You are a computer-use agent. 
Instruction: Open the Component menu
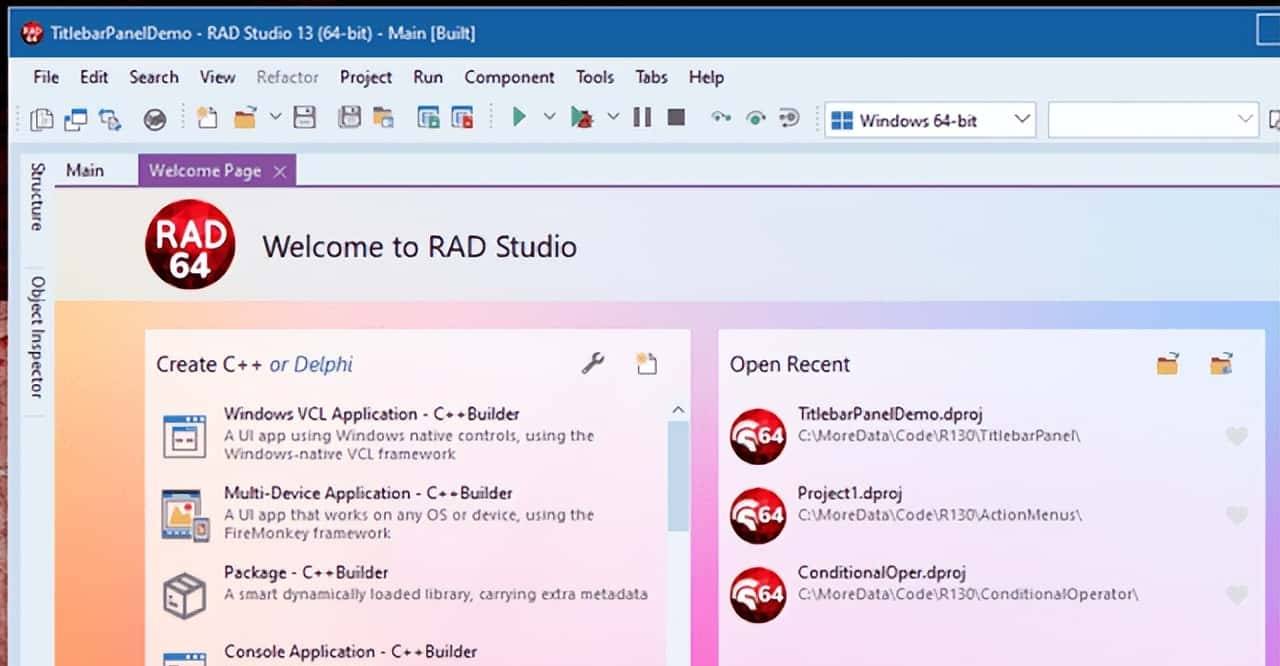(x=509, y=77)
